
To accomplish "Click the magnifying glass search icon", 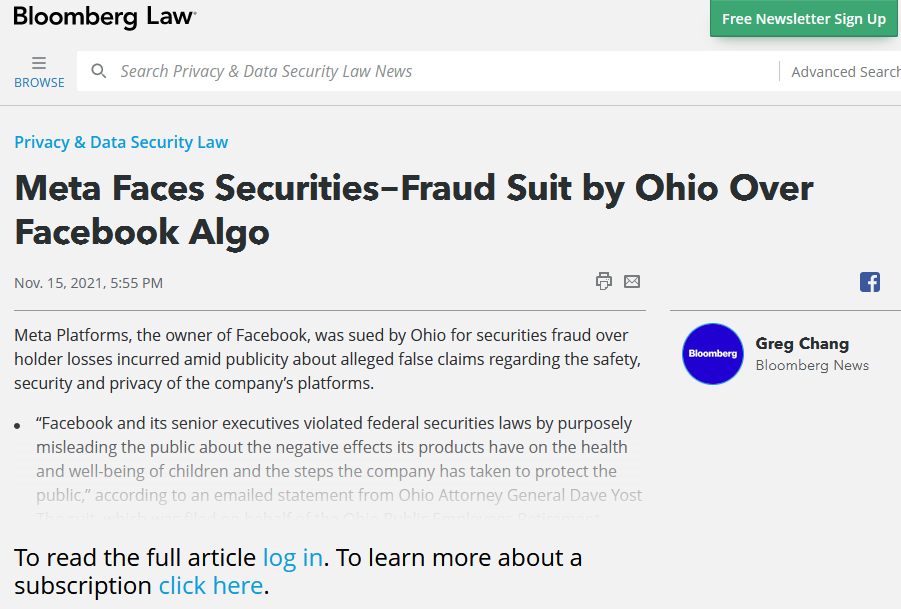I will click(99, 71).
